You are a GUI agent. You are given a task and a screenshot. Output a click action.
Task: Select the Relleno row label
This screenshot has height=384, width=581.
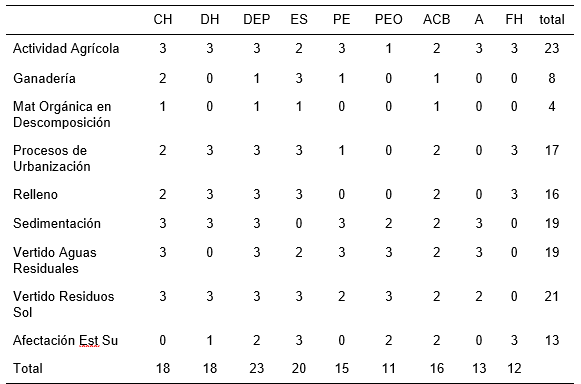(35, 194)
